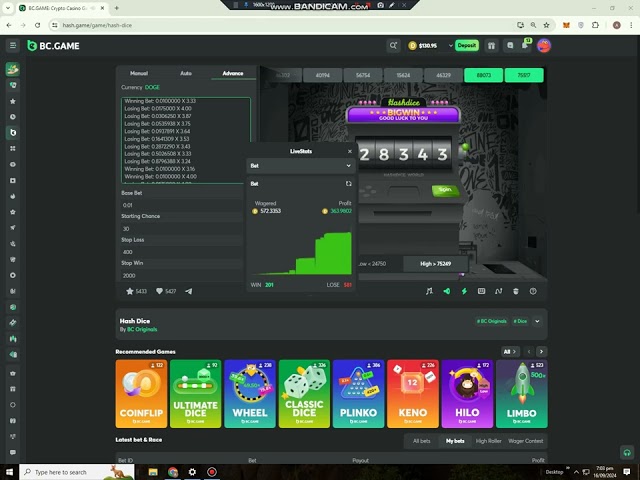Click the star favorite icon
Screen dimensions: 640x480
[x=130, y=291]
